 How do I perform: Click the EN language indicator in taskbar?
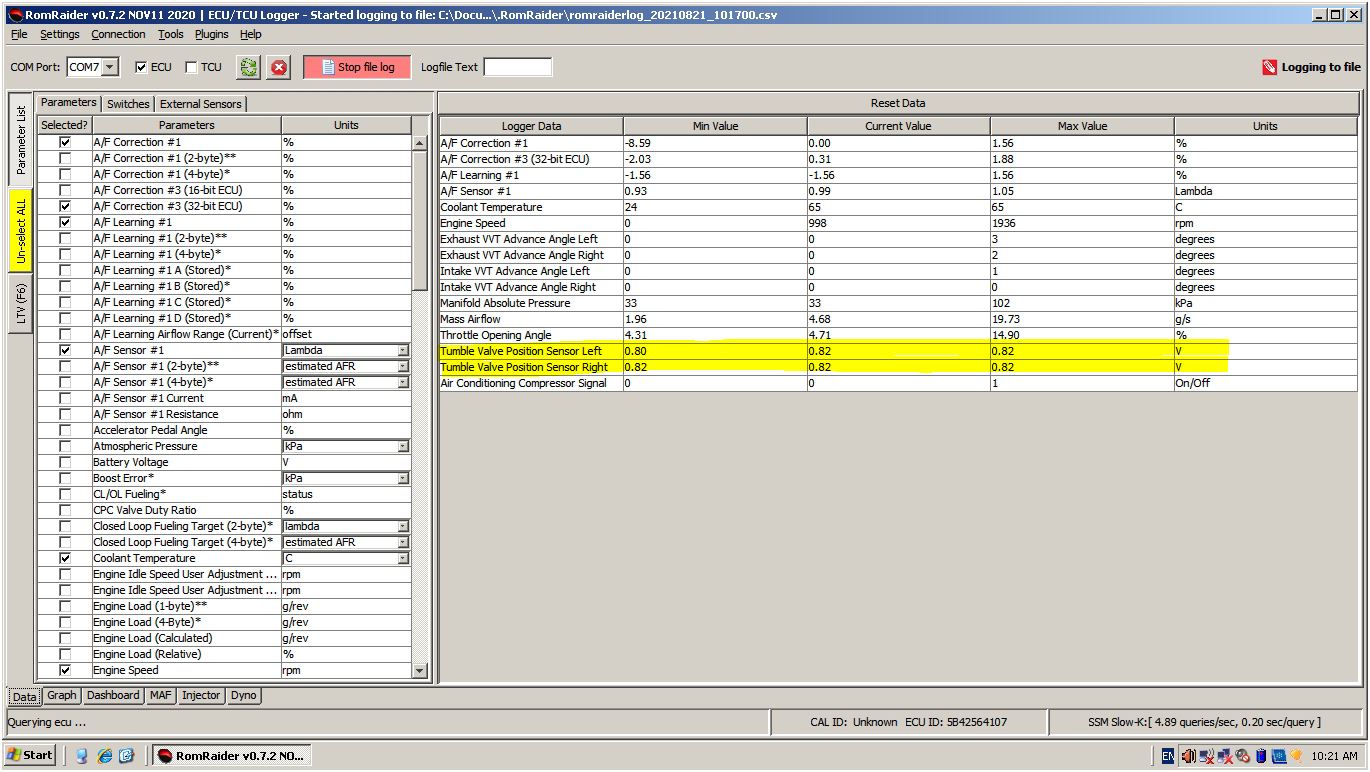point(1167,756)
